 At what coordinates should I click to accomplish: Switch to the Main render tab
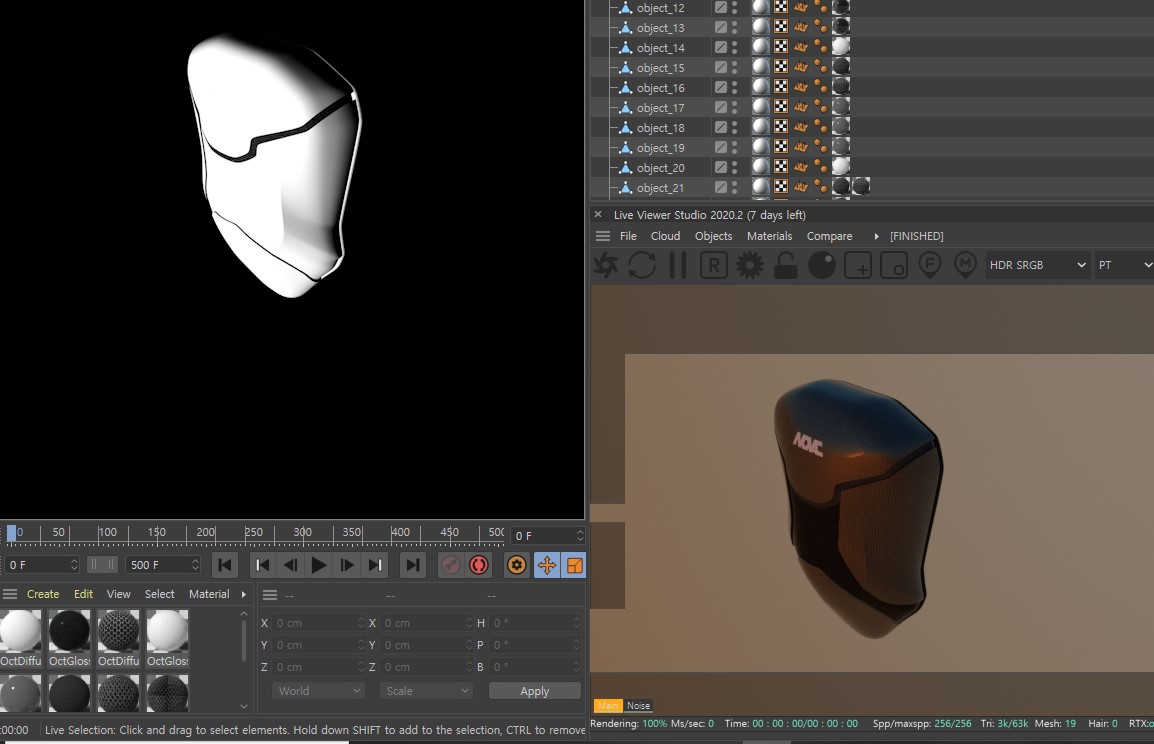[x=608, y=706]
